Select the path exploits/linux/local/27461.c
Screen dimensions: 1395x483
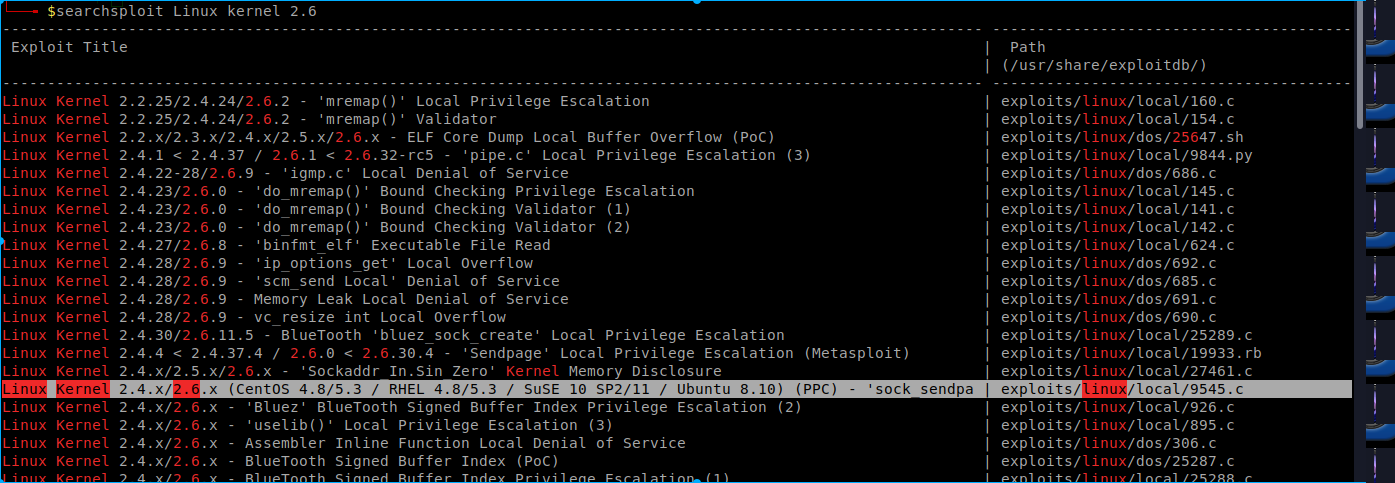pos(1127,371)
